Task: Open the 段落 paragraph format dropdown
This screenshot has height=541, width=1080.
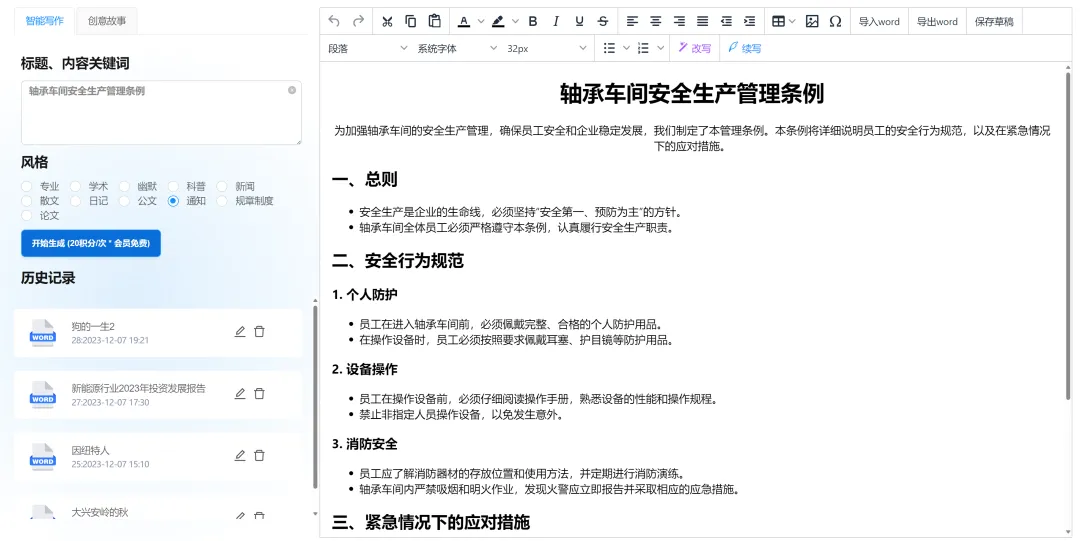Action: tap(368, 48)
